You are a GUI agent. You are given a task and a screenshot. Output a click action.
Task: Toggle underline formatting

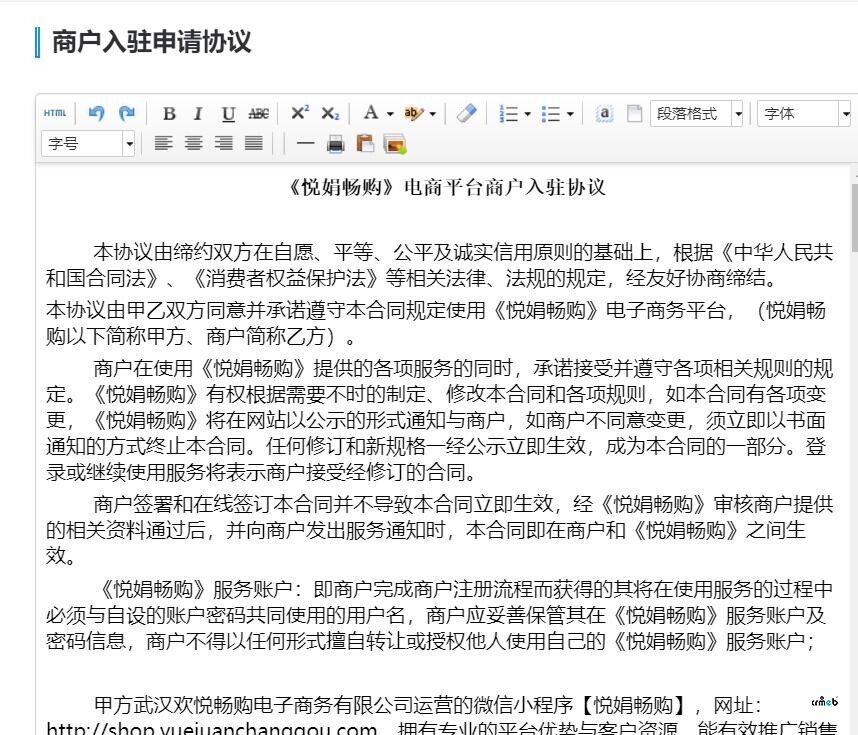pos(228,113)
